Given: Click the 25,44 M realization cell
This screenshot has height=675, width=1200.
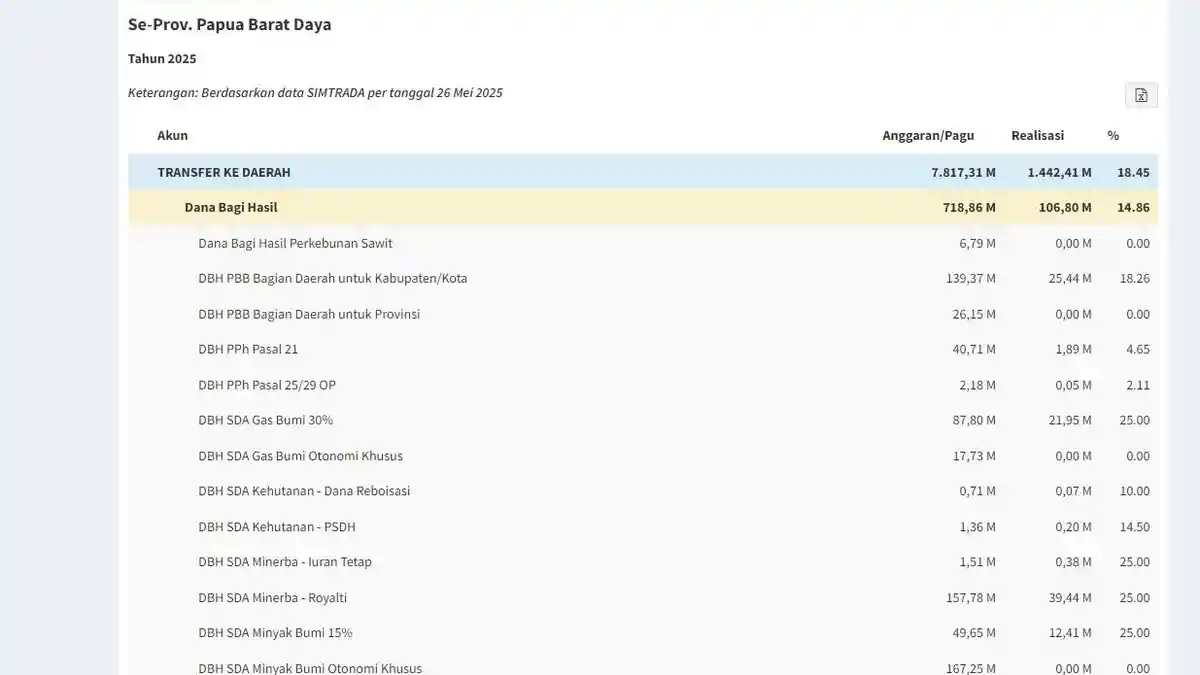Looking at the screenshot, I should click(1070, 278).
